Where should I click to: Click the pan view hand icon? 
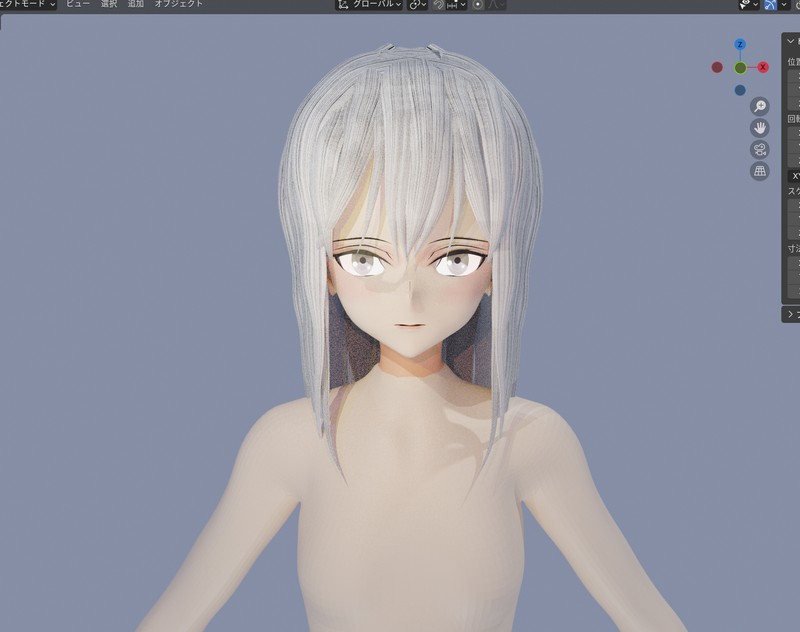pyautogui.click(x=760, y=128)
